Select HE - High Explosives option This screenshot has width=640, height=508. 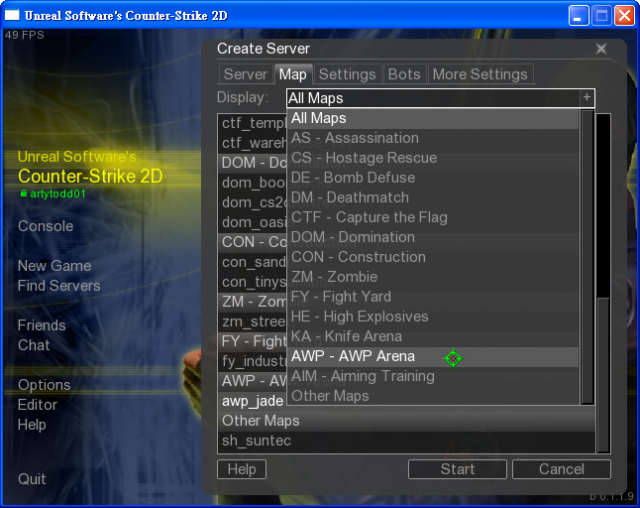pyautogui.click(x=433, y=317)
